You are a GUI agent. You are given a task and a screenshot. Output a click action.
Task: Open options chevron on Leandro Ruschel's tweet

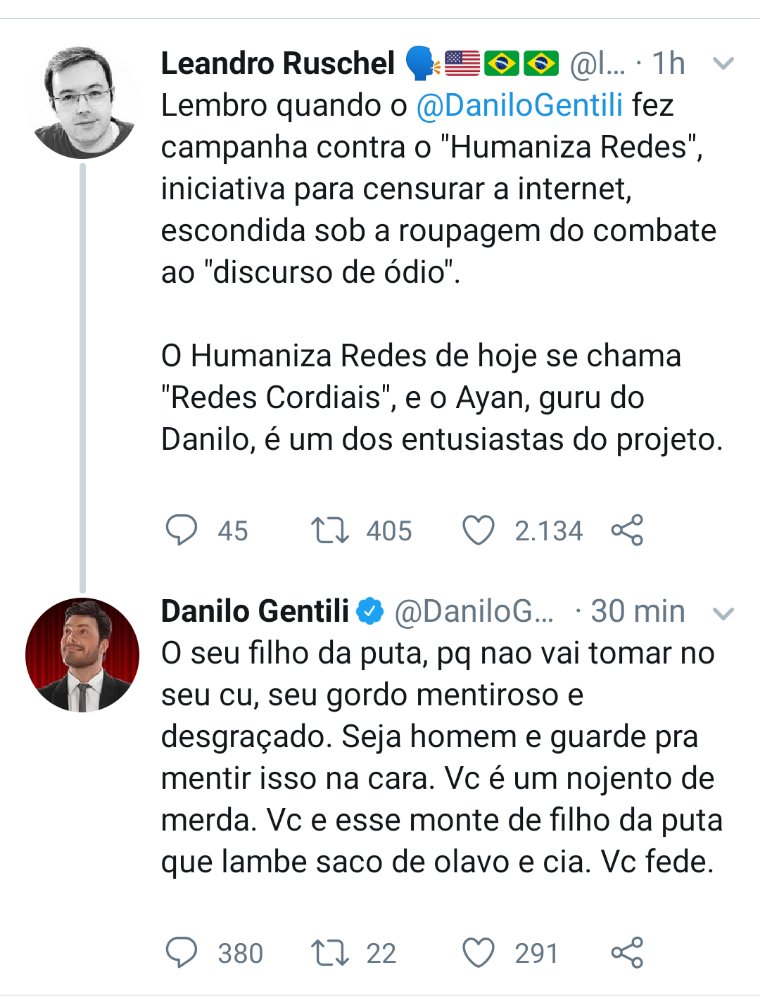point(721,64)
